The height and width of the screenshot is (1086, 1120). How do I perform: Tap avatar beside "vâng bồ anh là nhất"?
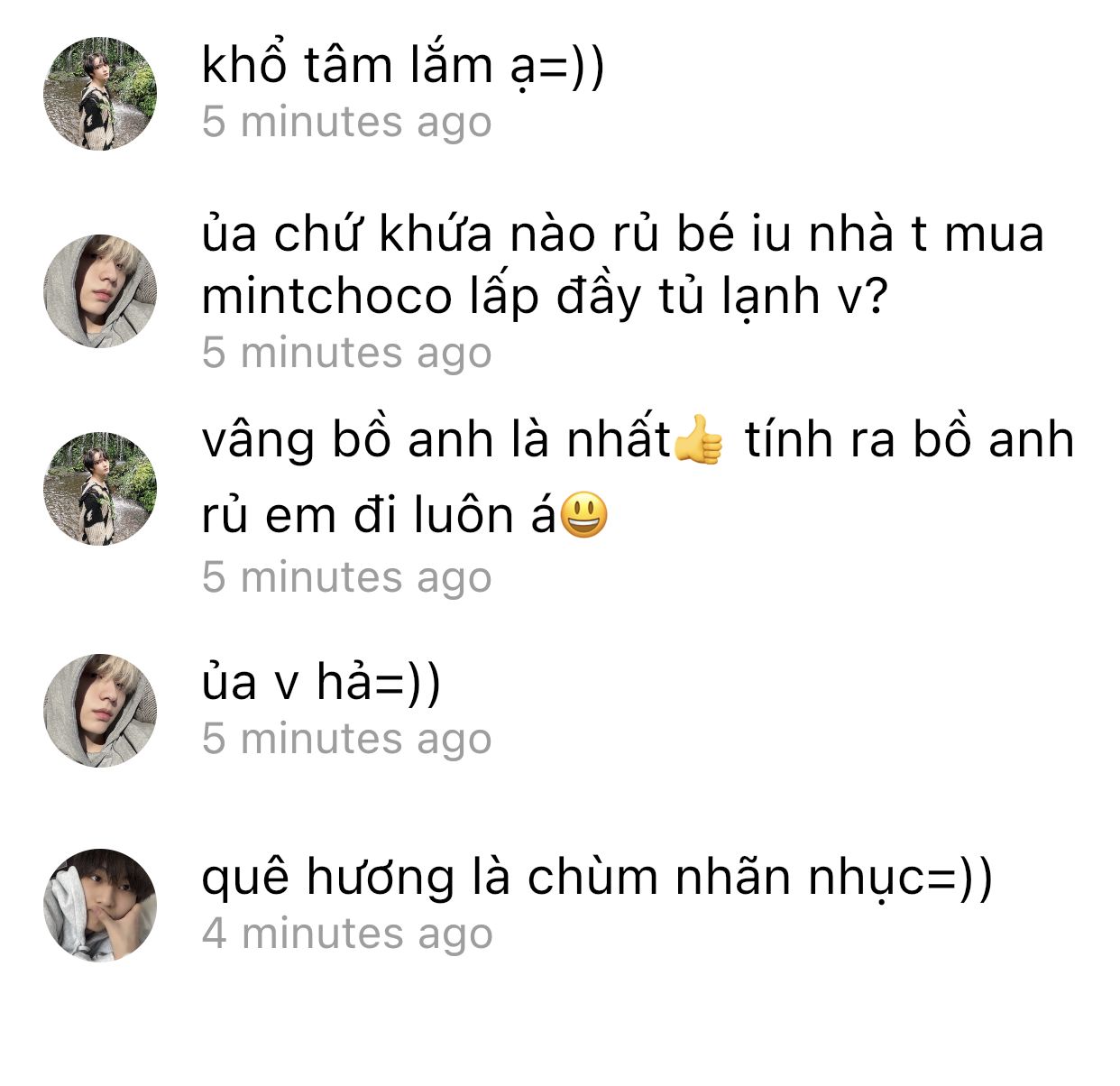click(x=100, y=489)
